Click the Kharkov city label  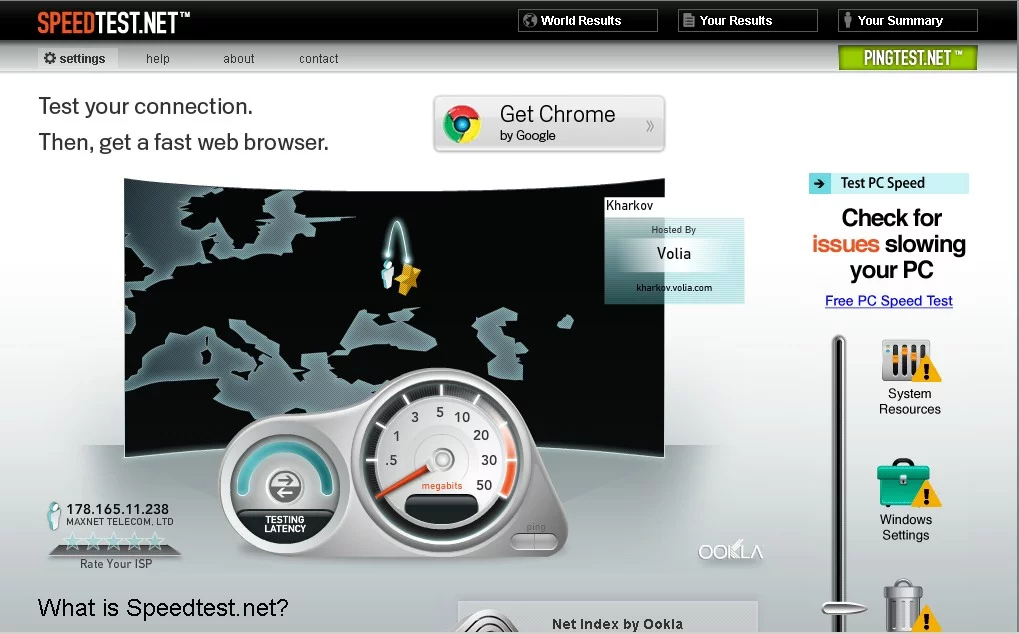(x=629, y=205)
